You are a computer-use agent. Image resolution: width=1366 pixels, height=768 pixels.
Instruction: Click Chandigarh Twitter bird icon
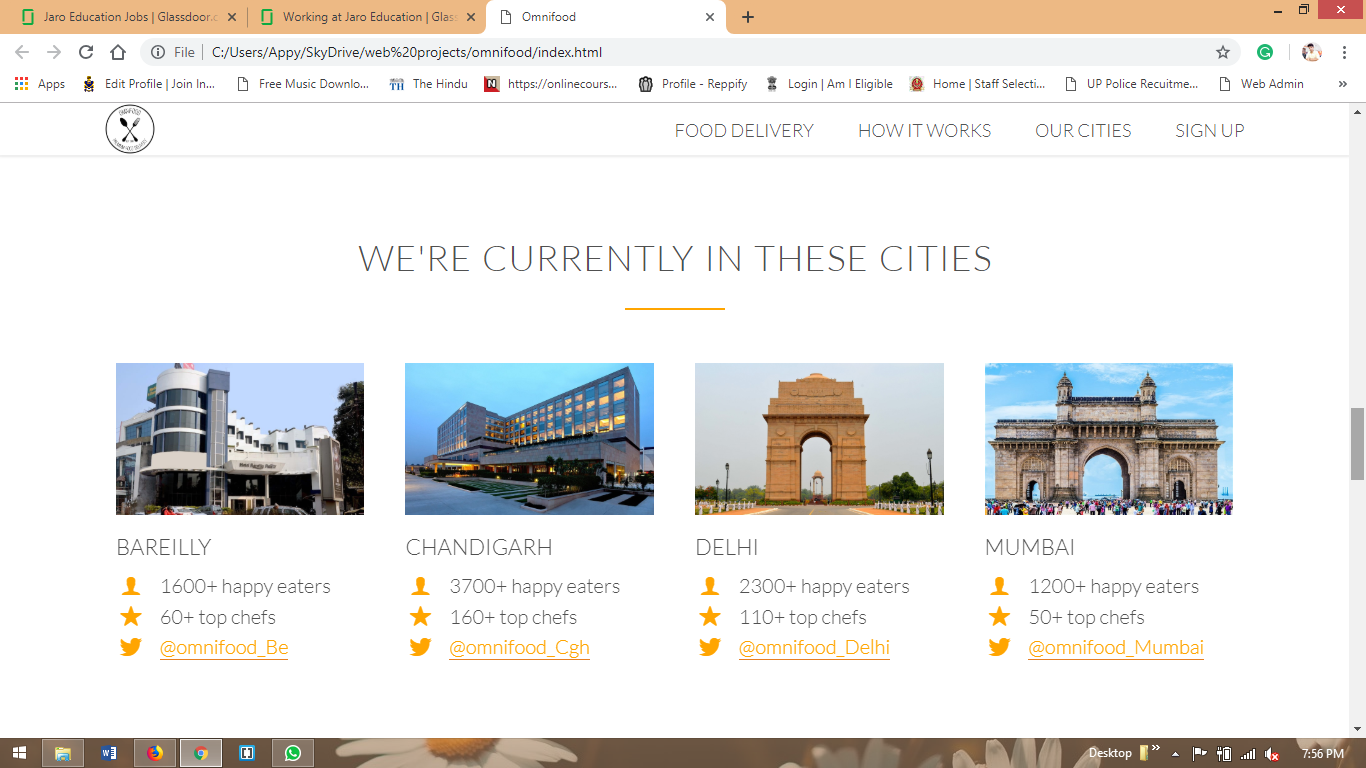point(420,647)
